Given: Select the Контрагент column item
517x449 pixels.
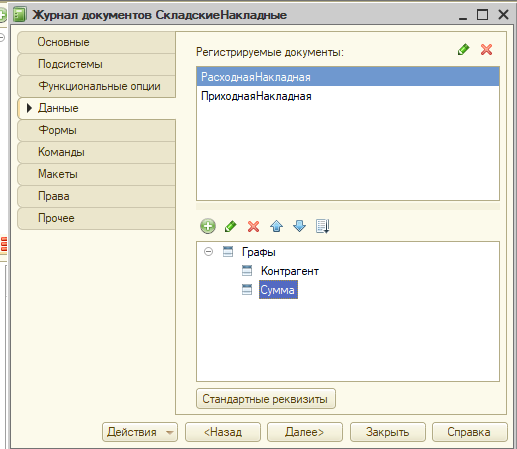Looking at the screenshot, I should [290, 271].
